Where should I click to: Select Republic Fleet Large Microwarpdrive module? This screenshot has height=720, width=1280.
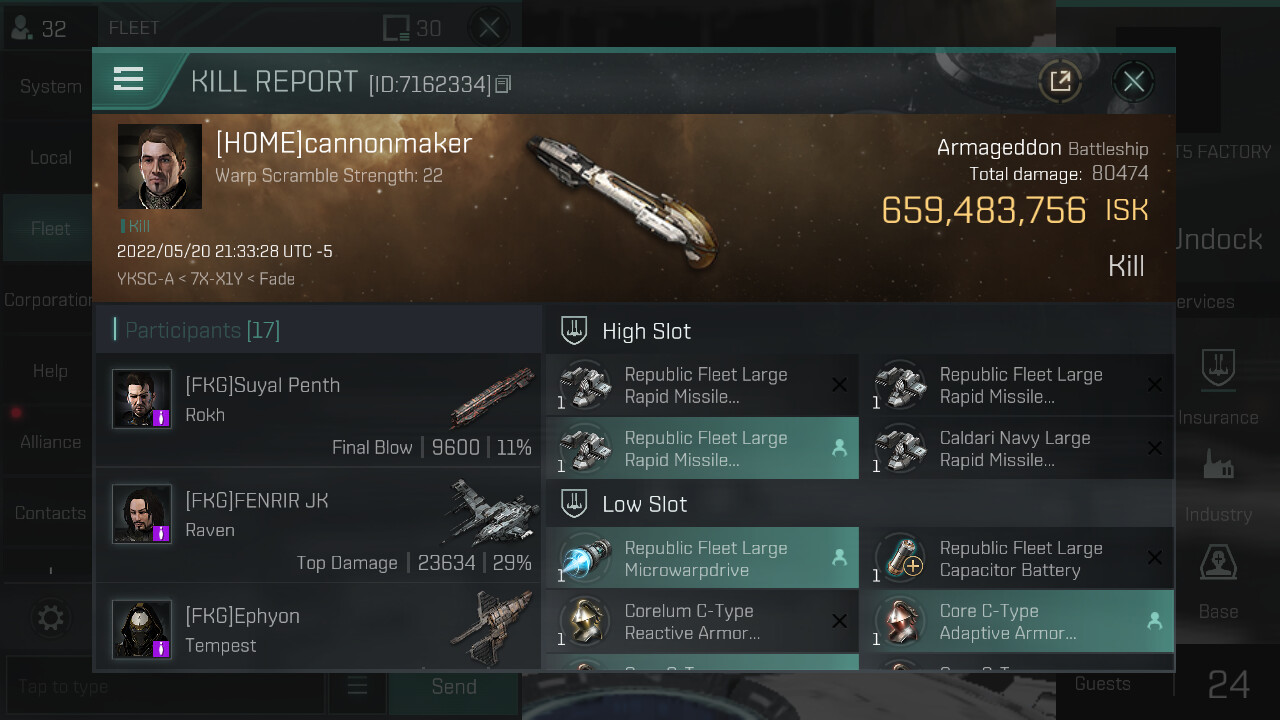click(703, 558)
